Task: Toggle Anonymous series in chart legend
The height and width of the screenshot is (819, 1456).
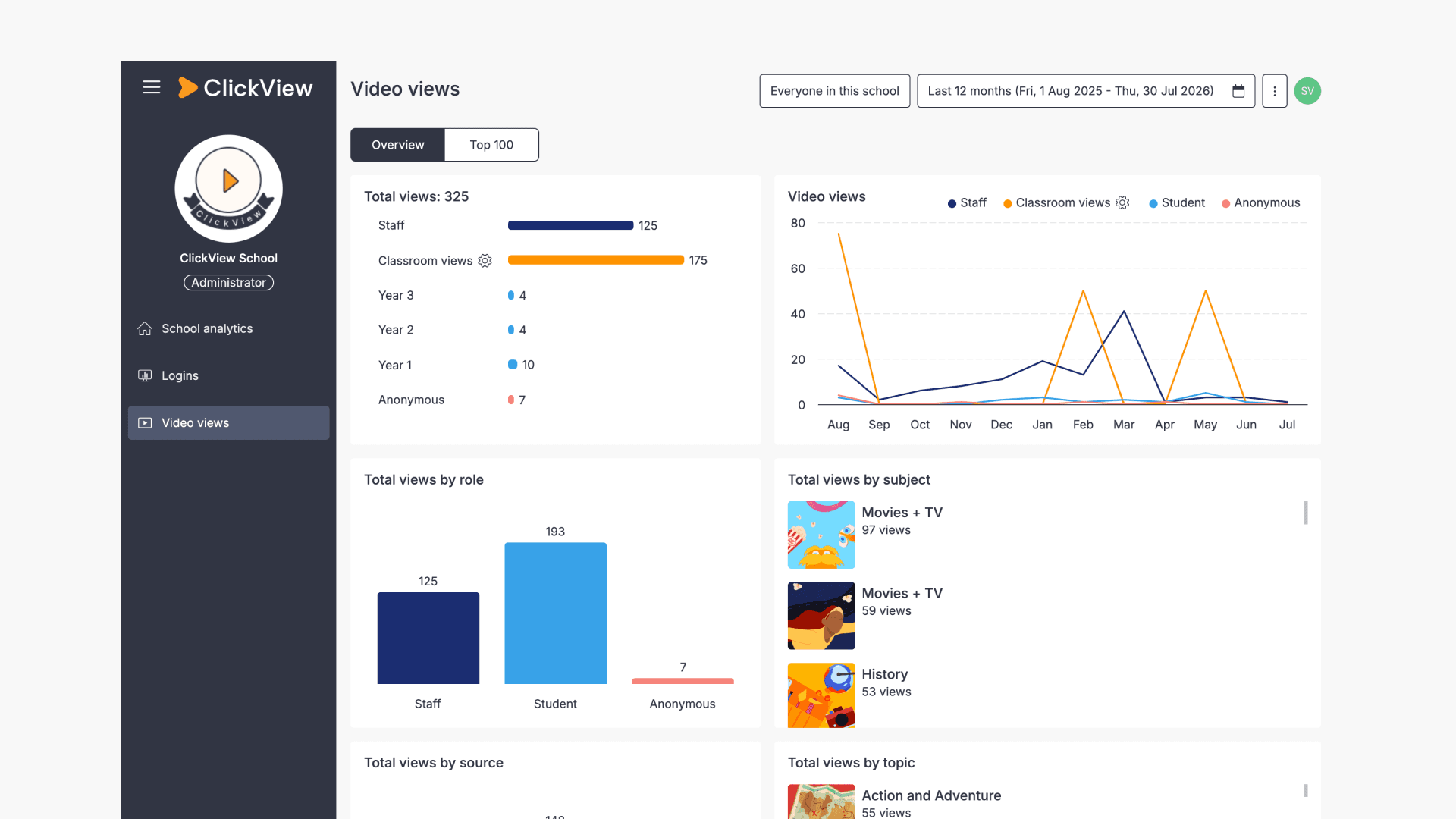Action: coord(1260,202)
